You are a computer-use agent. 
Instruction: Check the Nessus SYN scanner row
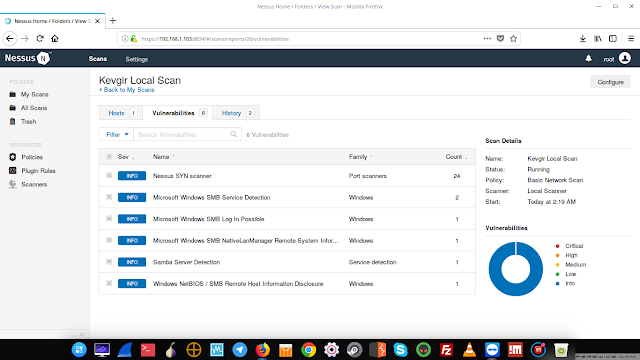(x=109, y=176)
